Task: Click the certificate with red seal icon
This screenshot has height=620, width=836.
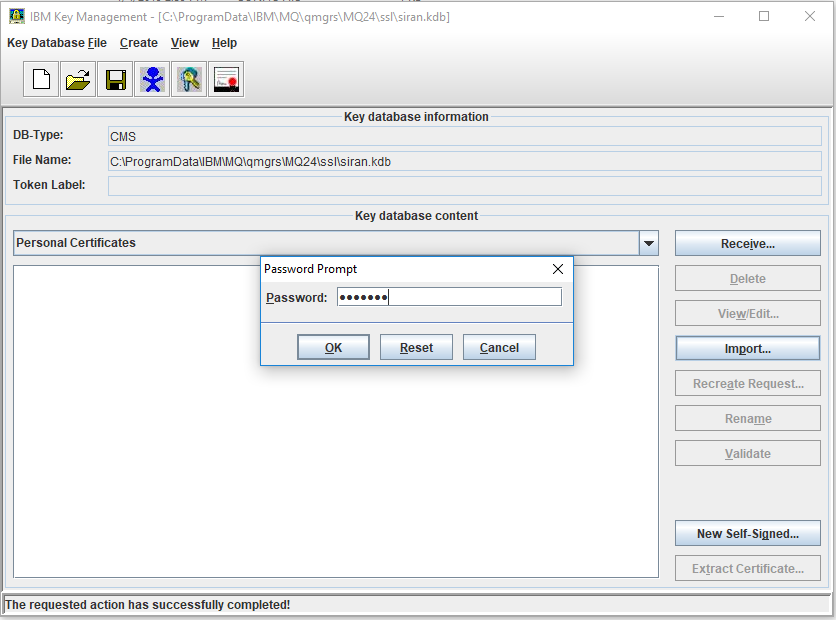Action: 226,80
